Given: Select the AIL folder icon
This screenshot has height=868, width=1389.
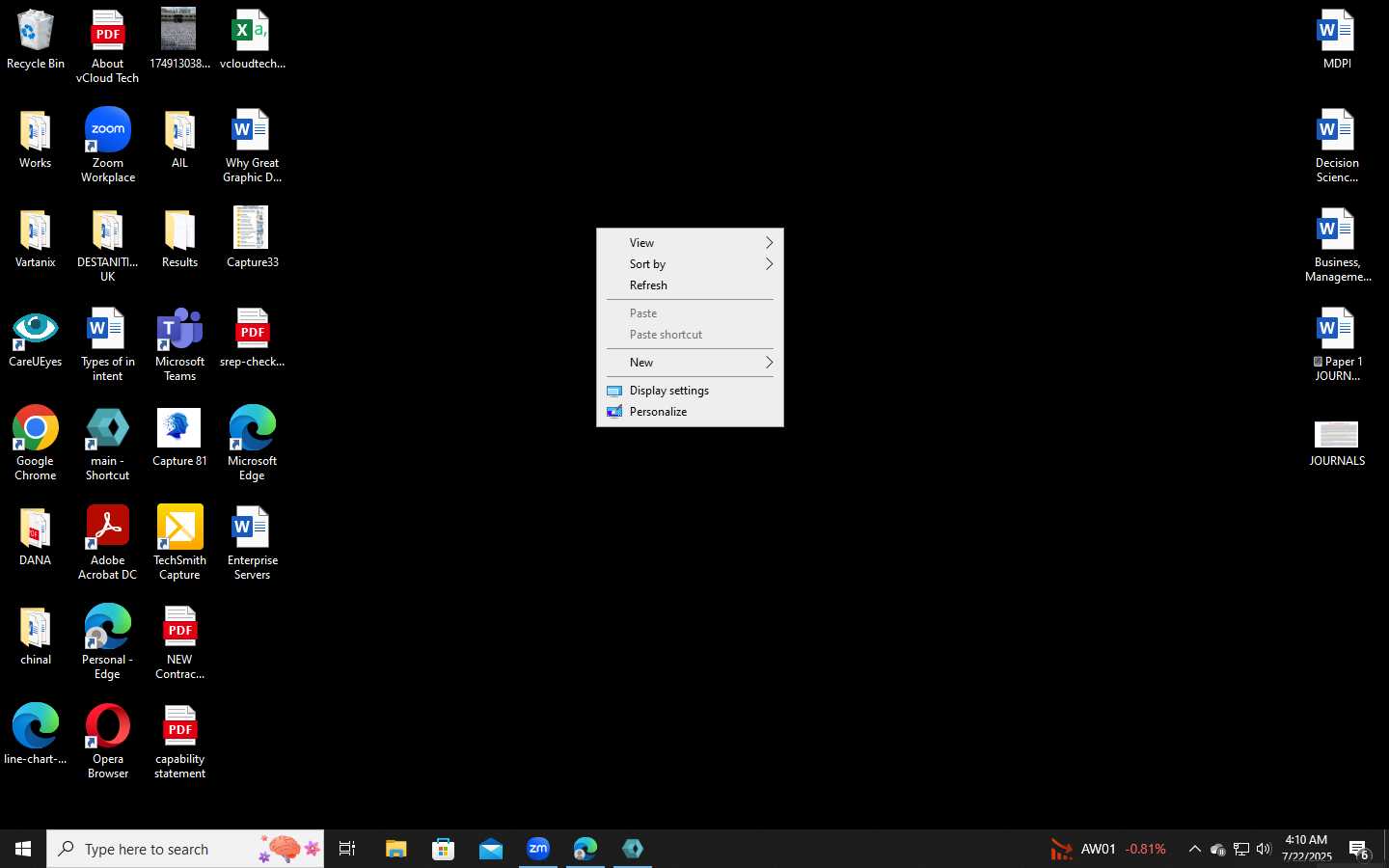Looking at the screenshot, I should (180, 140).
